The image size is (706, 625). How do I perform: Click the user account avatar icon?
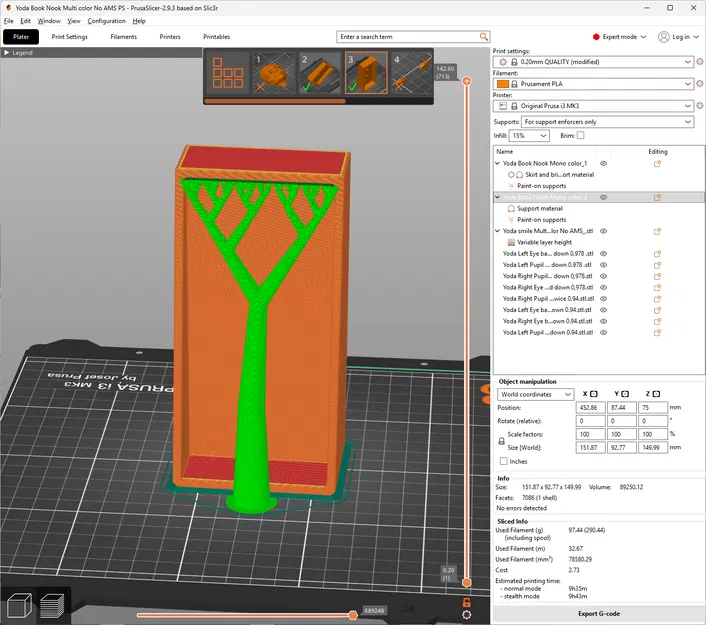point(664,36)
